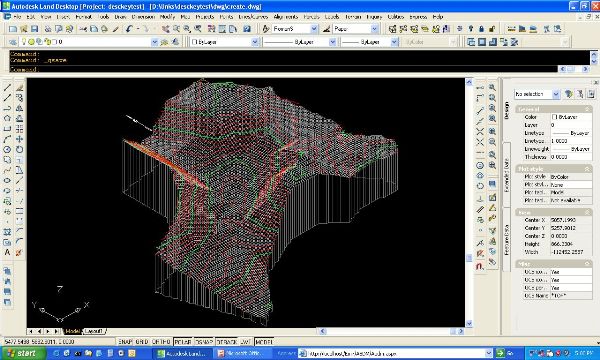Viewport: 600px width, 360px height.
Task: Toggle MODEL space button in status bar
Action: pos(264,342)
